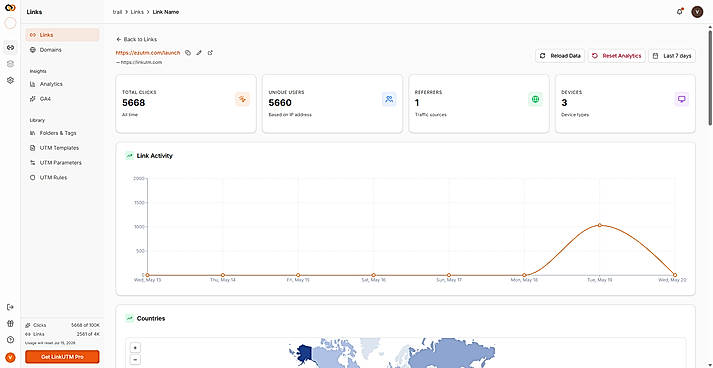Go Back to Links
713x368 pixels.
point(136,40)
